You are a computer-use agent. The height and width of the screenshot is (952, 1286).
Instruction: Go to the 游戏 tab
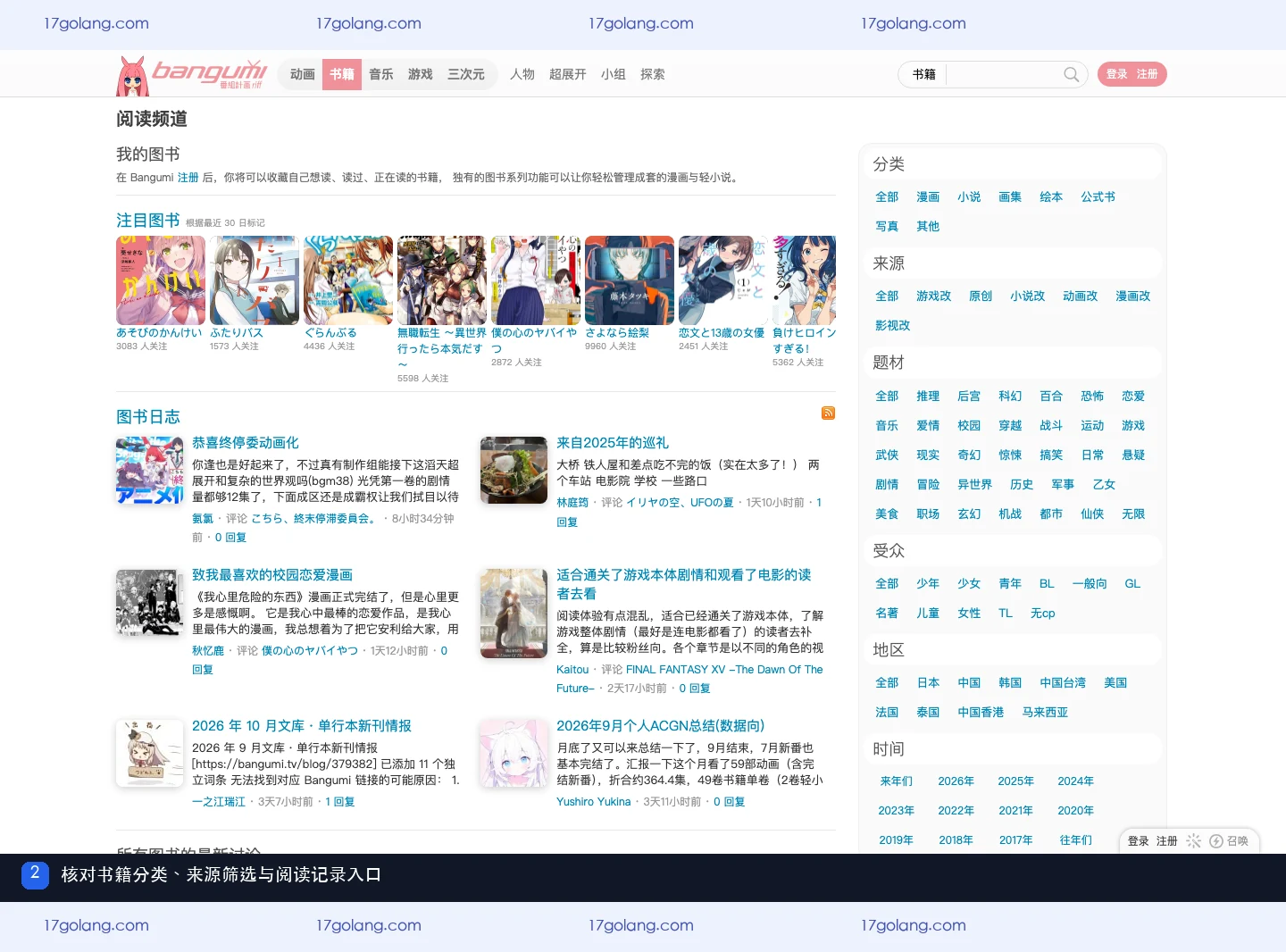tap(421, 74)
